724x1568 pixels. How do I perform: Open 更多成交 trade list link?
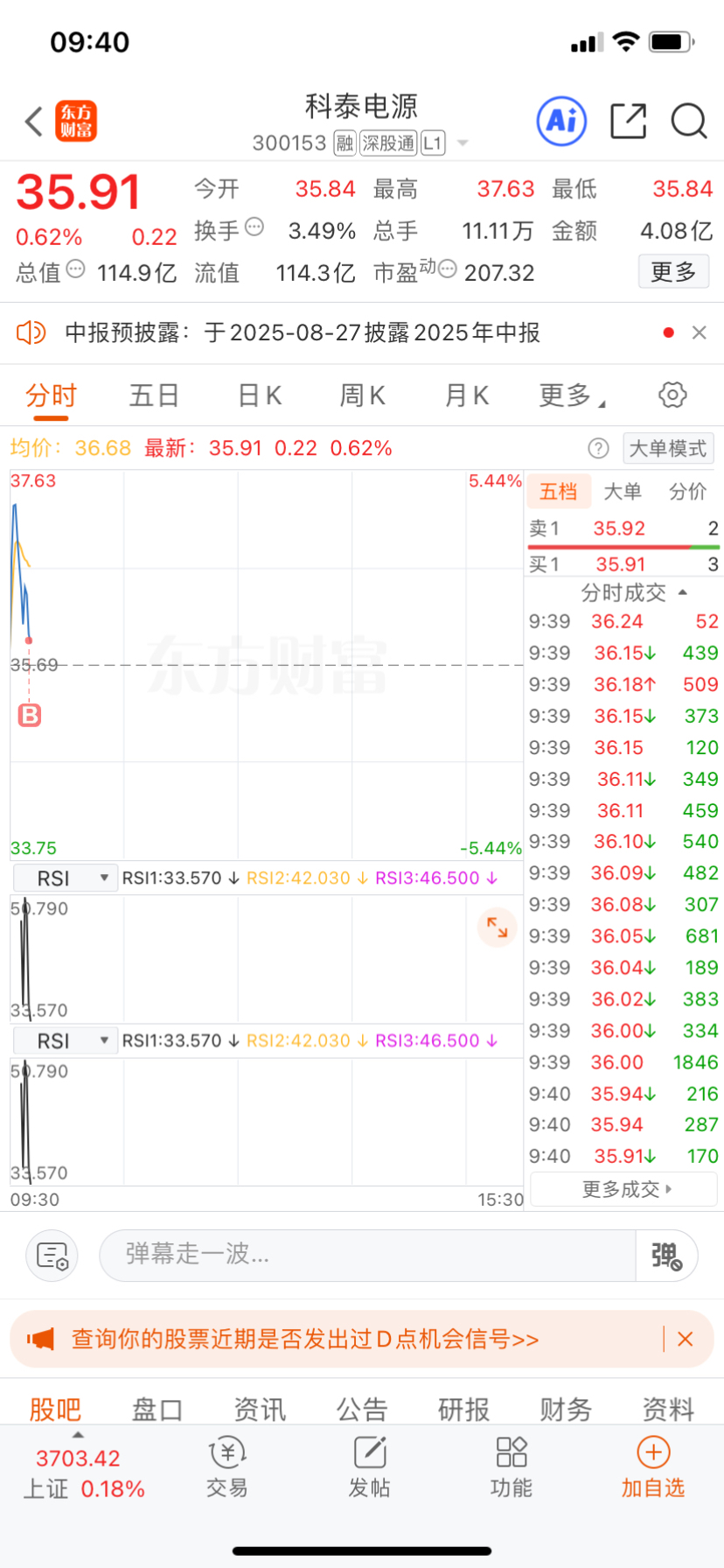point(623,1189)
